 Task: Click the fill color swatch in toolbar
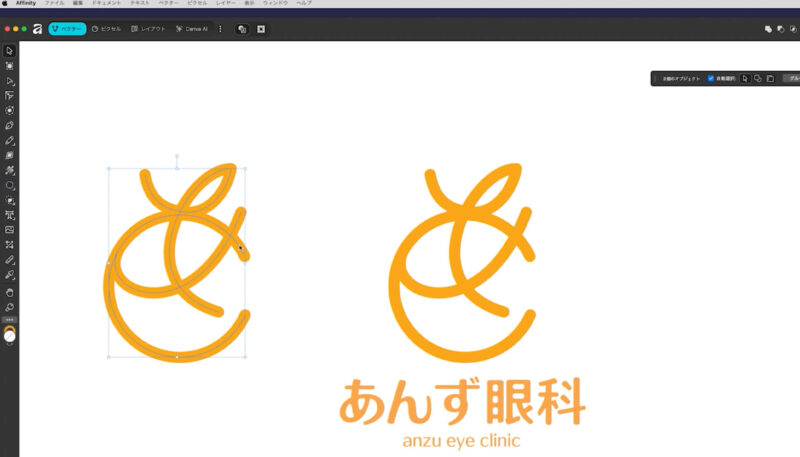pos(9,337)
